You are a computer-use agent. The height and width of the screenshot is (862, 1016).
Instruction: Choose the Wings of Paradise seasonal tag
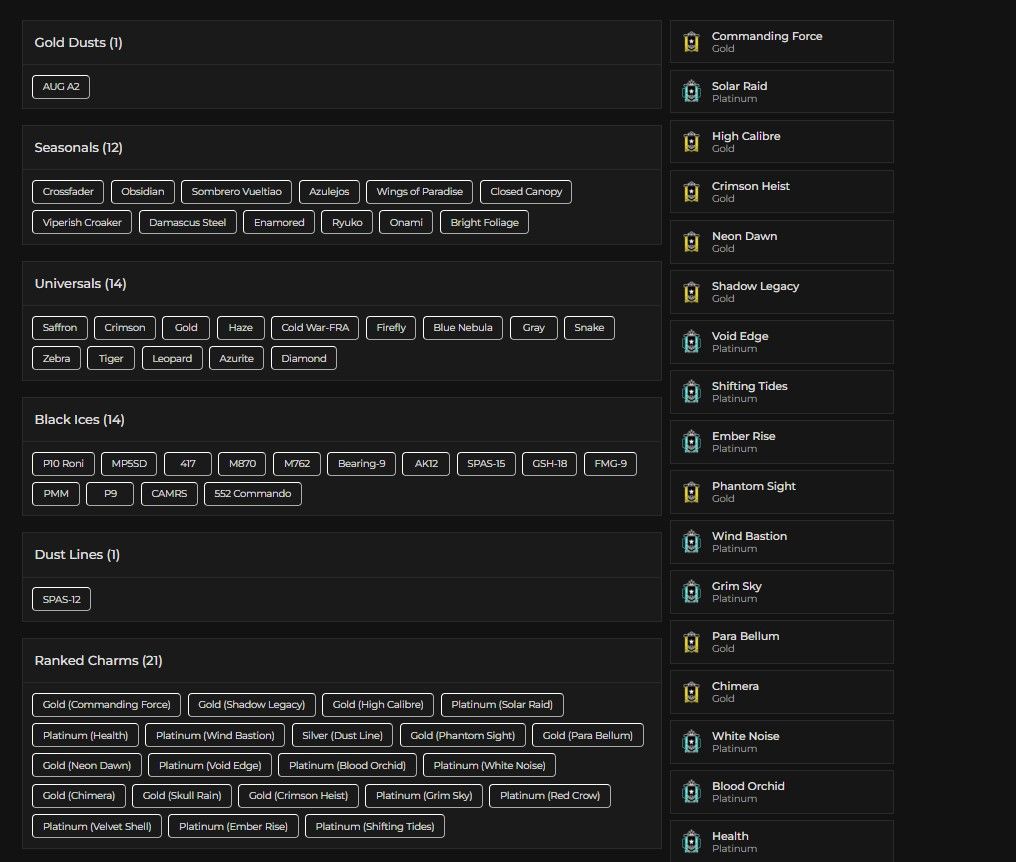tap(419, 192)
